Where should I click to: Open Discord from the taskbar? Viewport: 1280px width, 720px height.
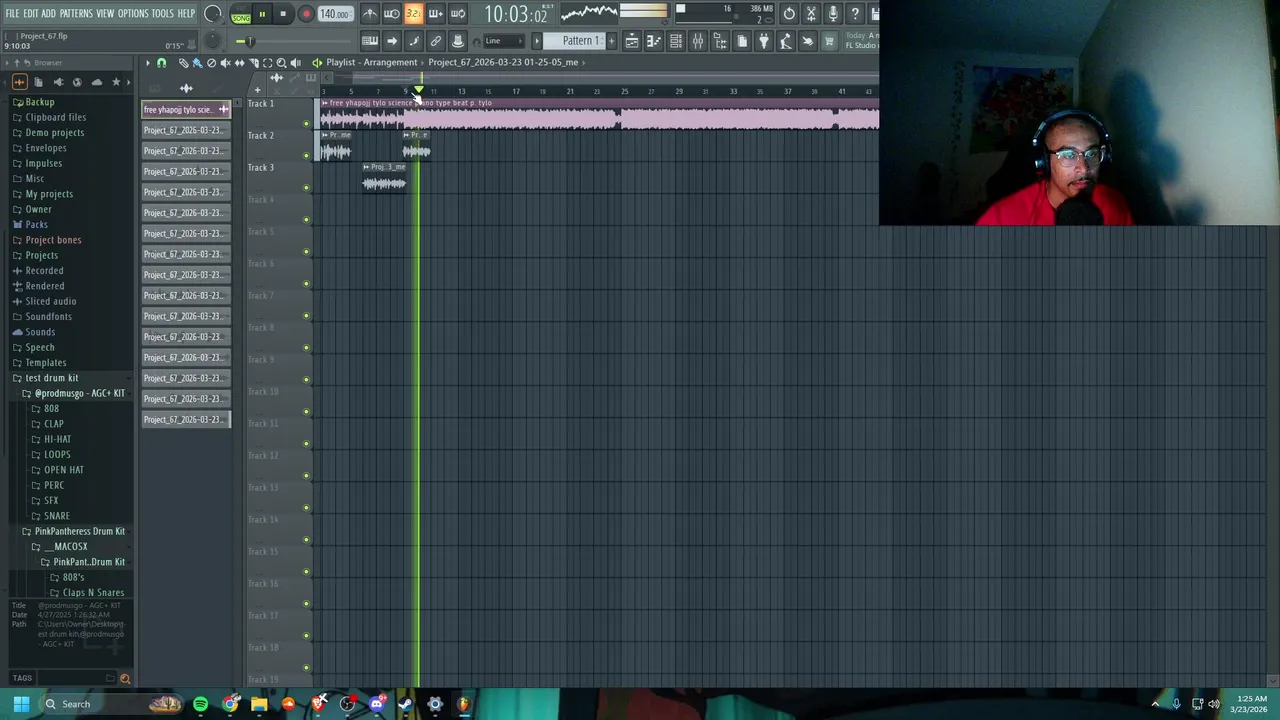[x=377, y=704]
